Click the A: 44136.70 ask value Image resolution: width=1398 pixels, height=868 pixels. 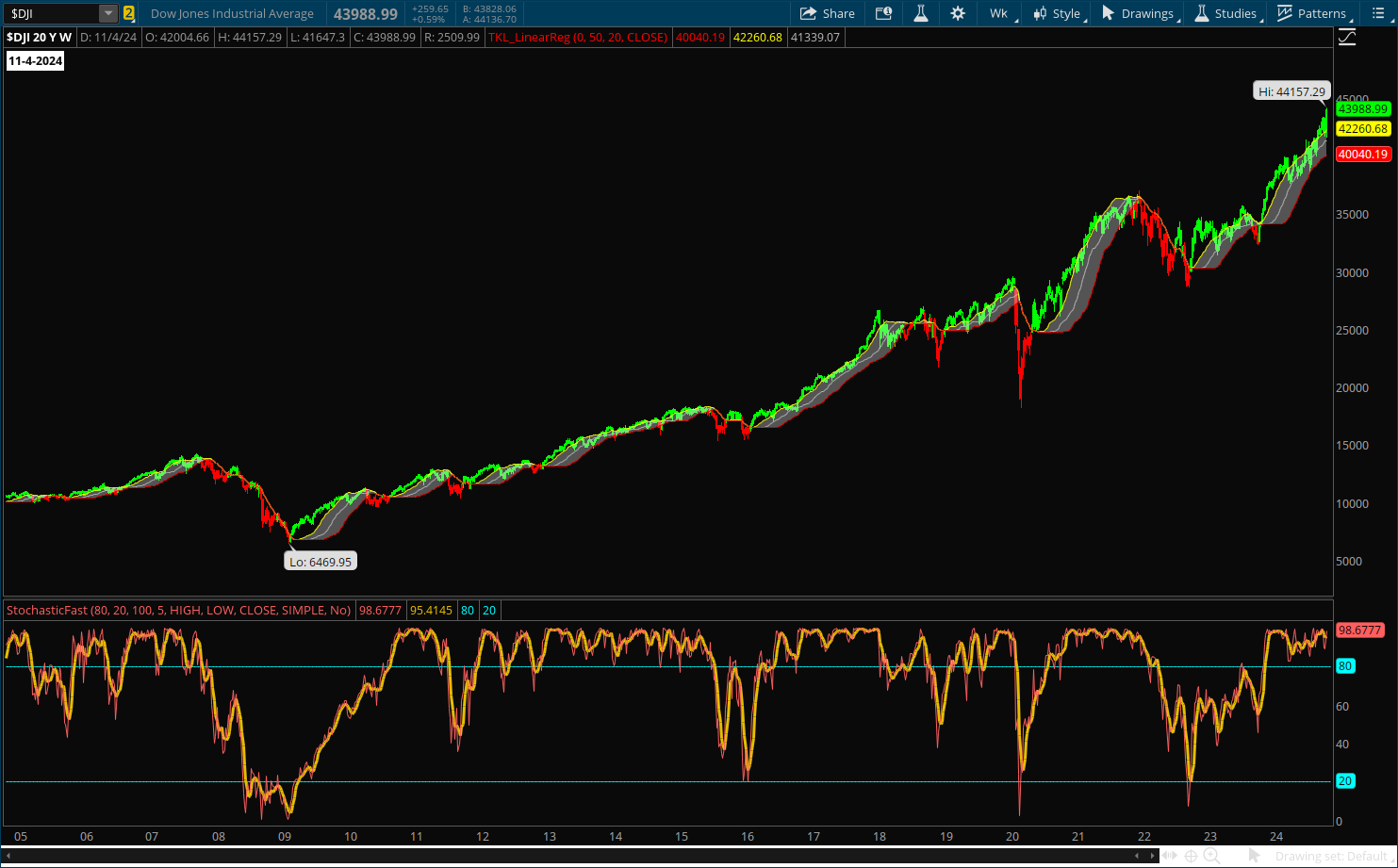(x=489, y=19)
